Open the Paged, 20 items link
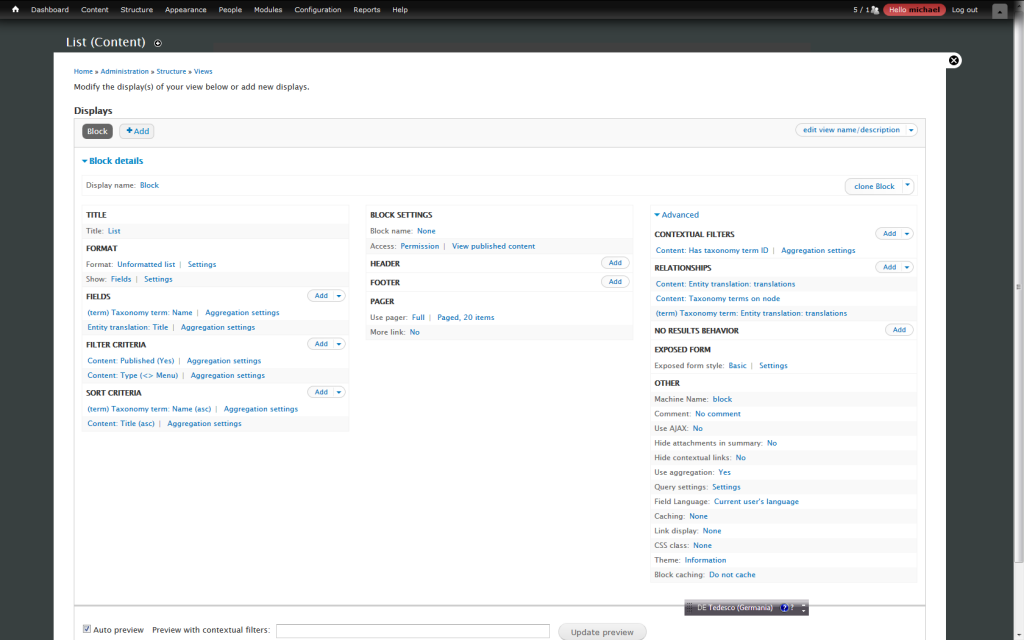The height and width of the screenshot is (640, 1024). coord(465,317)
